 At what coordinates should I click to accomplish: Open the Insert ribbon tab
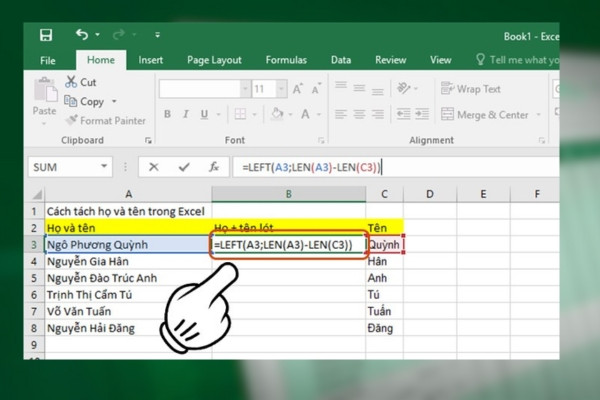click(x=150, y=60)
